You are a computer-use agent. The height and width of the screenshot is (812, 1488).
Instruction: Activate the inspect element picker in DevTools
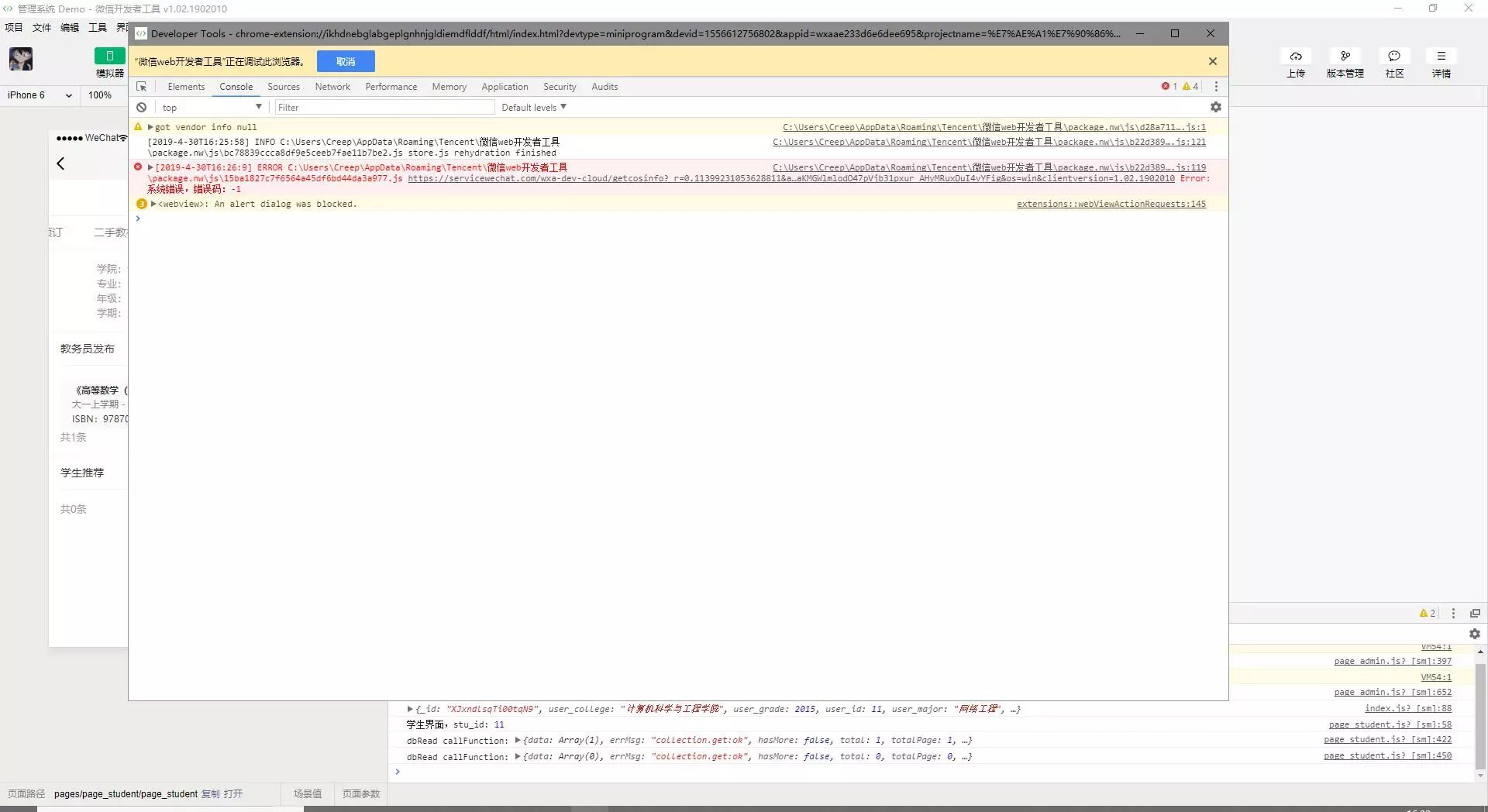[x=141, y=87]
